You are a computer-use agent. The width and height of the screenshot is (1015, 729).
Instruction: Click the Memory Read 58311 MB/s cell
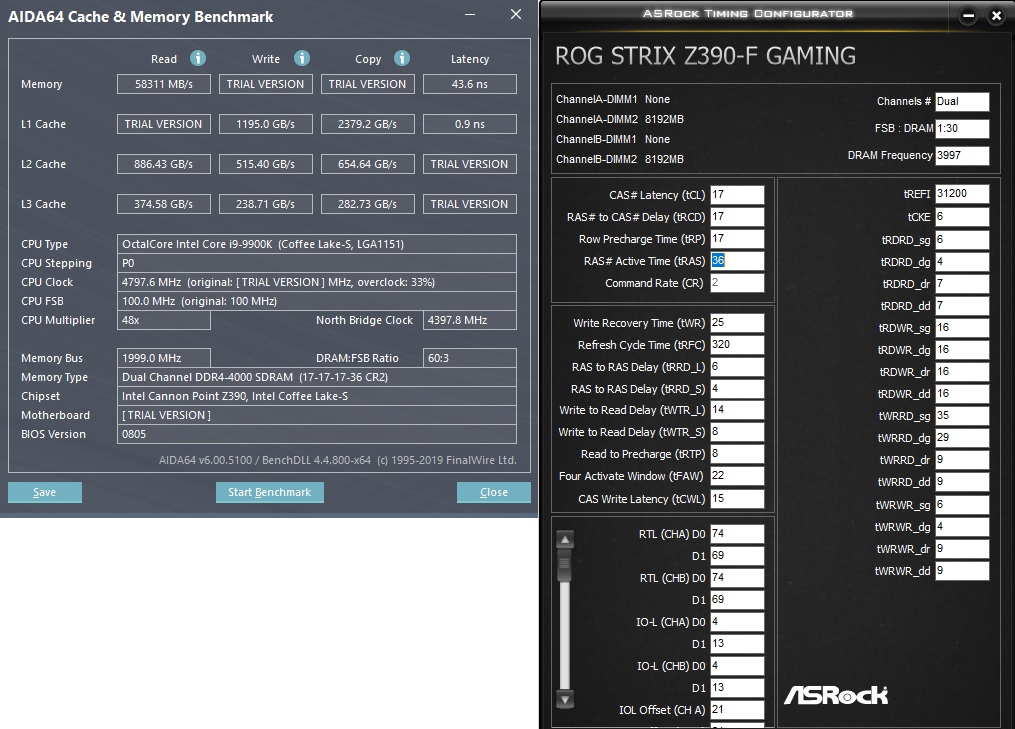point(164,84)
